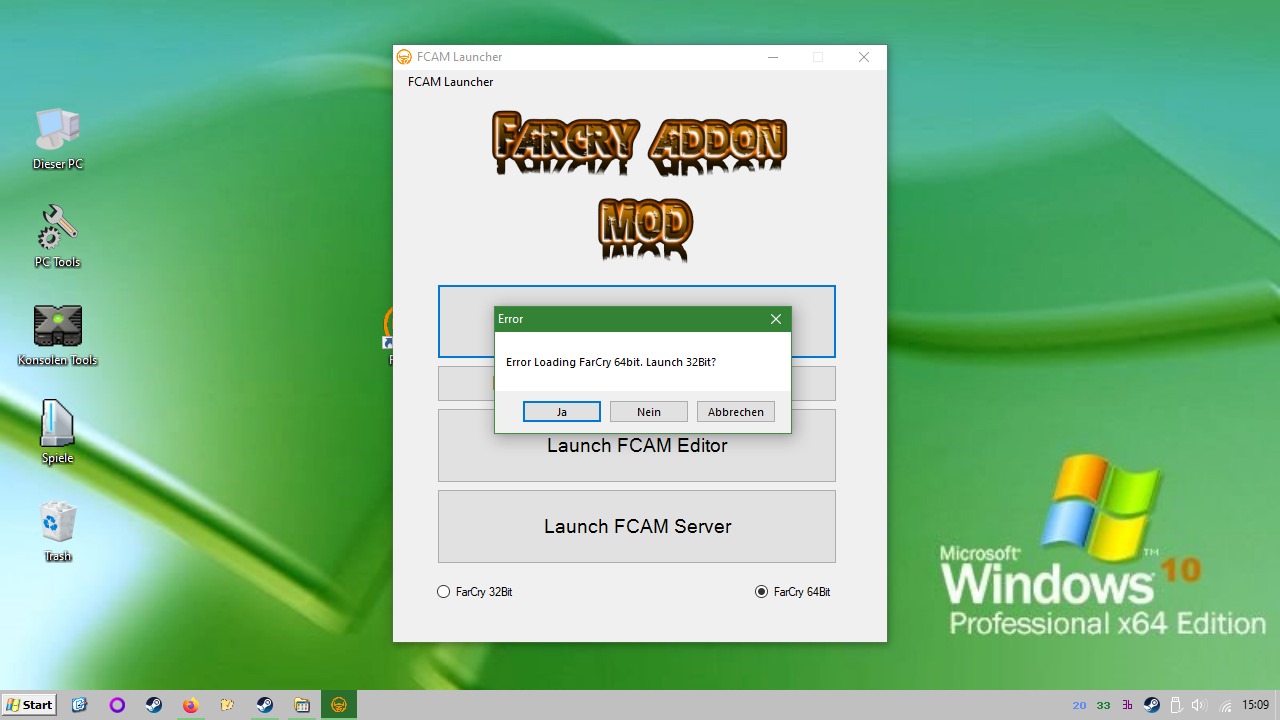This screenshot has height=720, width=1280.
Task: Minimize the FCAM Launcher window
Action: [773, 57]
